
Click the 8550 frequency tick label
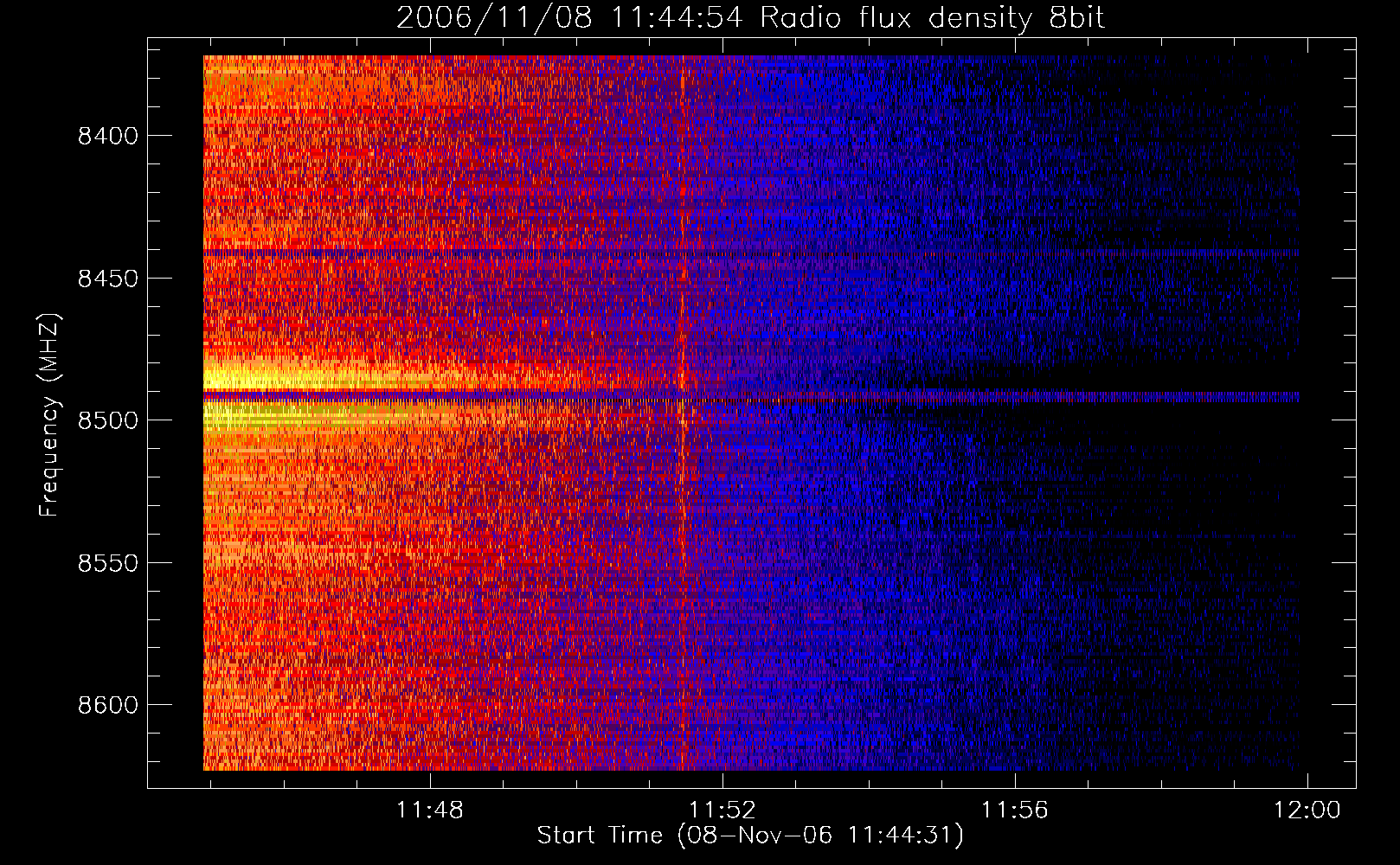click(107, 563)
